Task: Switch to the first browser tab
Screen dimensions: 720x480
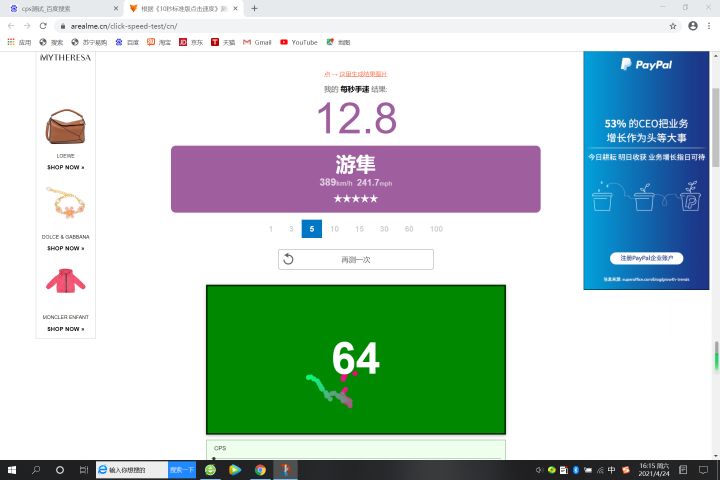Action: tap(62, 9)
